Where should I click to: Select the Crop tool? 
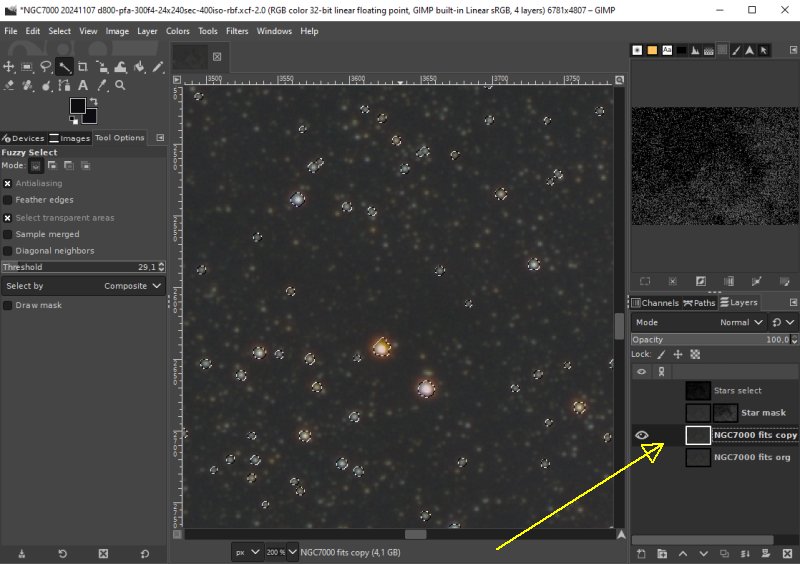click(x=83, y=66)
